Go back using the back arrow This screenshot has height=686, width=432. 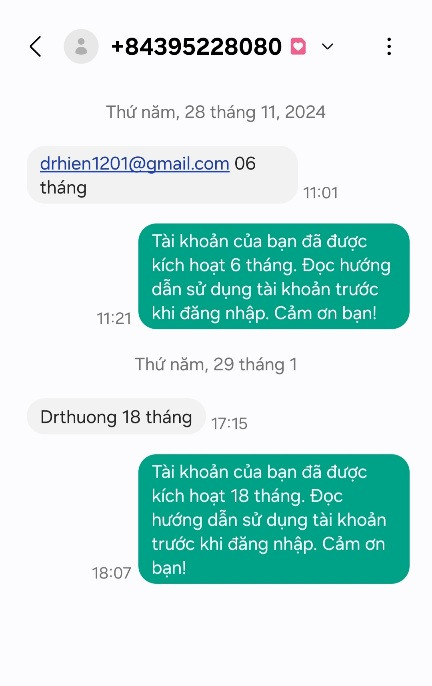coord(36,46)
